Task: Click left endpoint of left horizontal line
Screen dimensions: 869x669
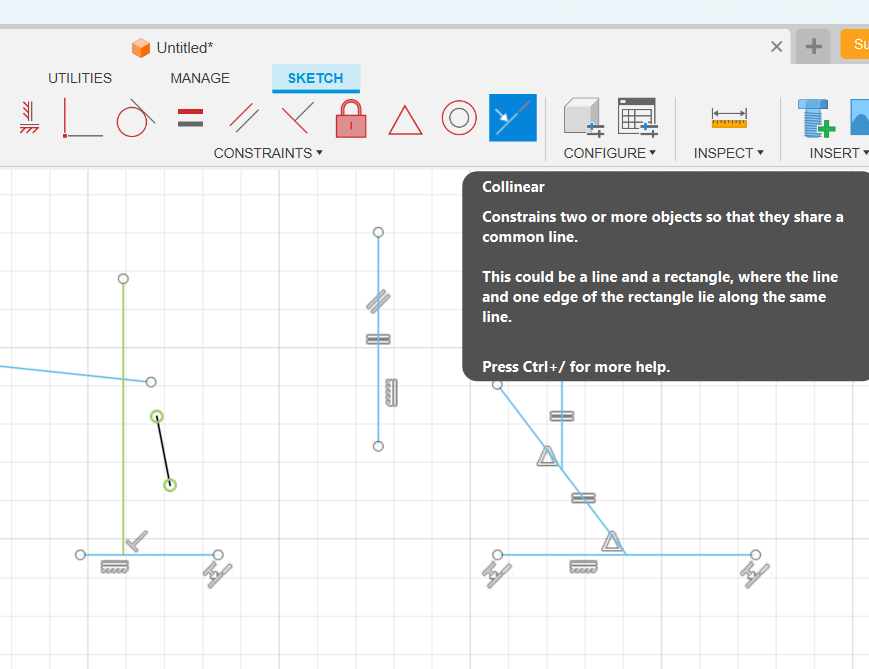Action: pos(80,554)
